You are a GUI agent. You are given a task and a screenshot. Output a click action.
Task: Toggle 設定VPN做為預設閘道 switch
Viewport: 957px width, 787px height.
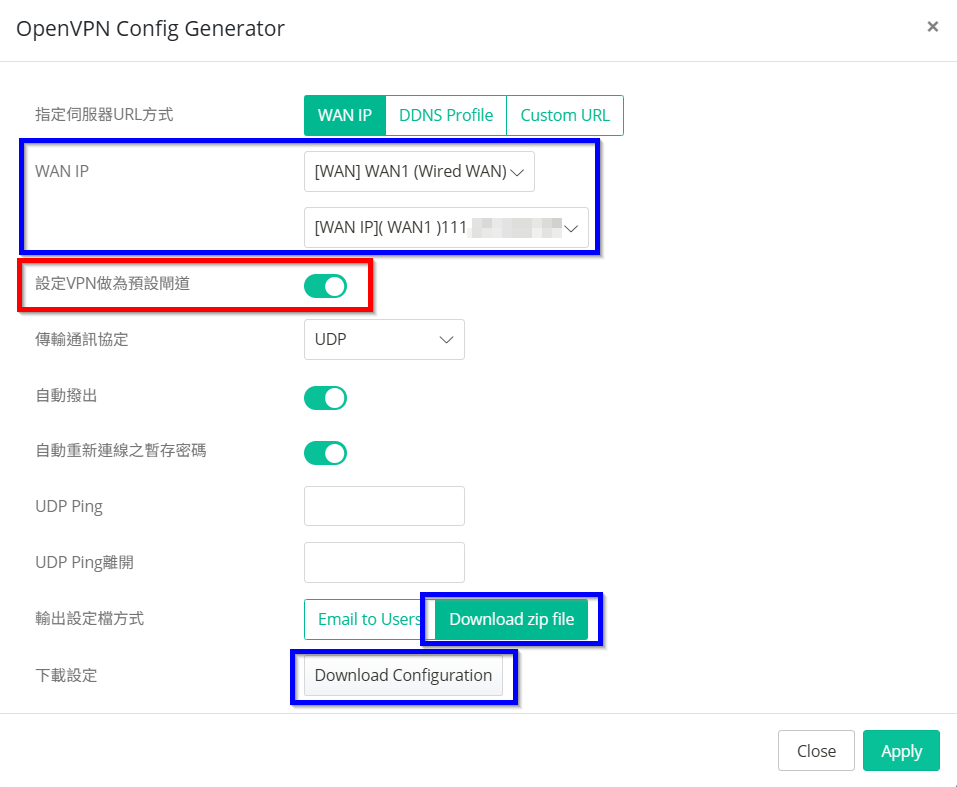325,286
